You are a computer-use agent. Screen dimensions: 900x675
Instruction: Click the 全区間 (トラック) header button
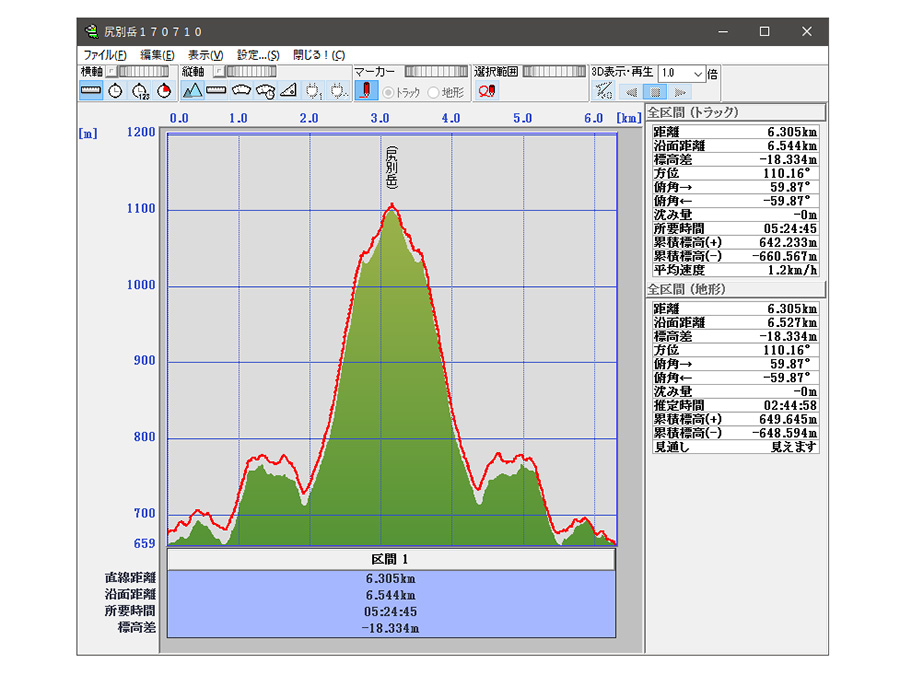(x=735, y=112)
